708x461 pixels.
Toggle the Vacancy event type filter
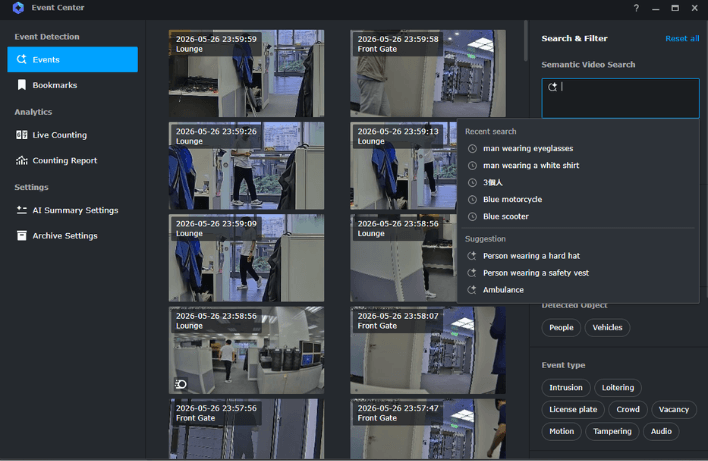674,410
